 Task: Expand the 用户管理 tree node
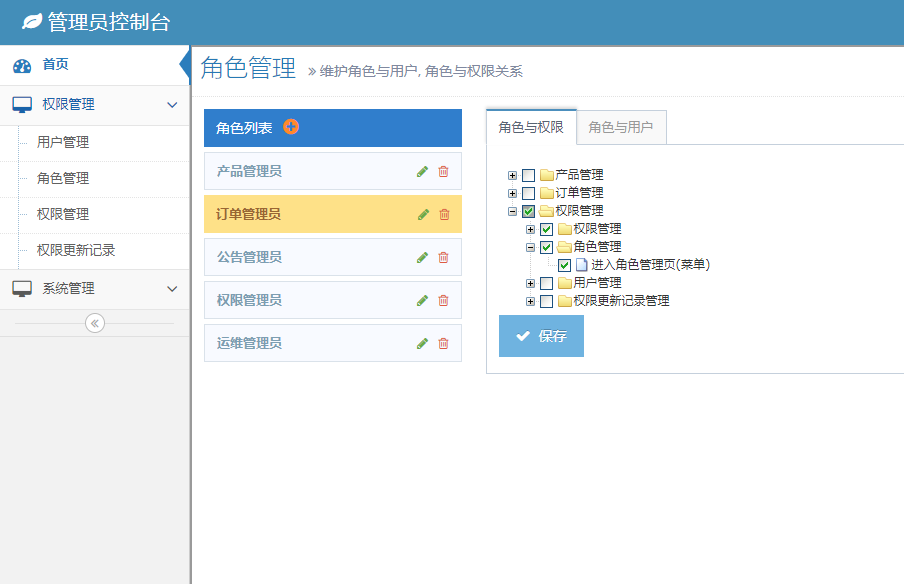tap(530, 283)
